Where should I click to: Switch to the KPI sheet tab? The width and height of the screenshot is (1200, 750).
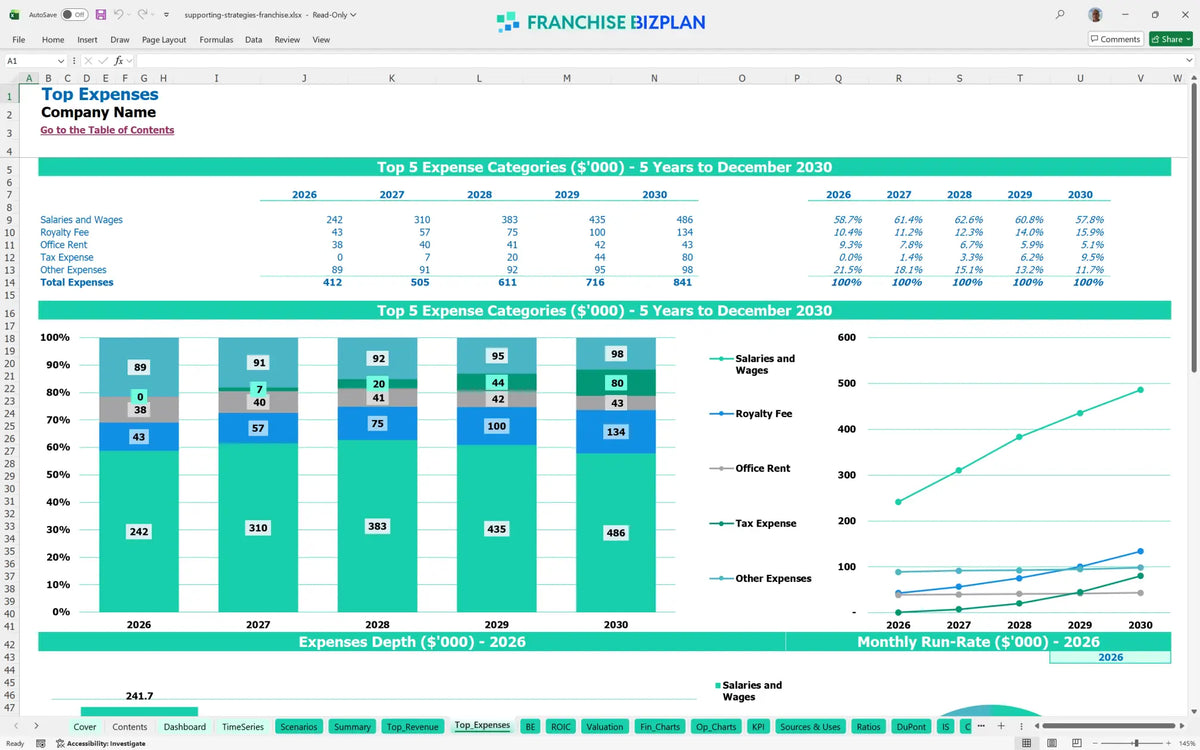click(x=758, y=727)
